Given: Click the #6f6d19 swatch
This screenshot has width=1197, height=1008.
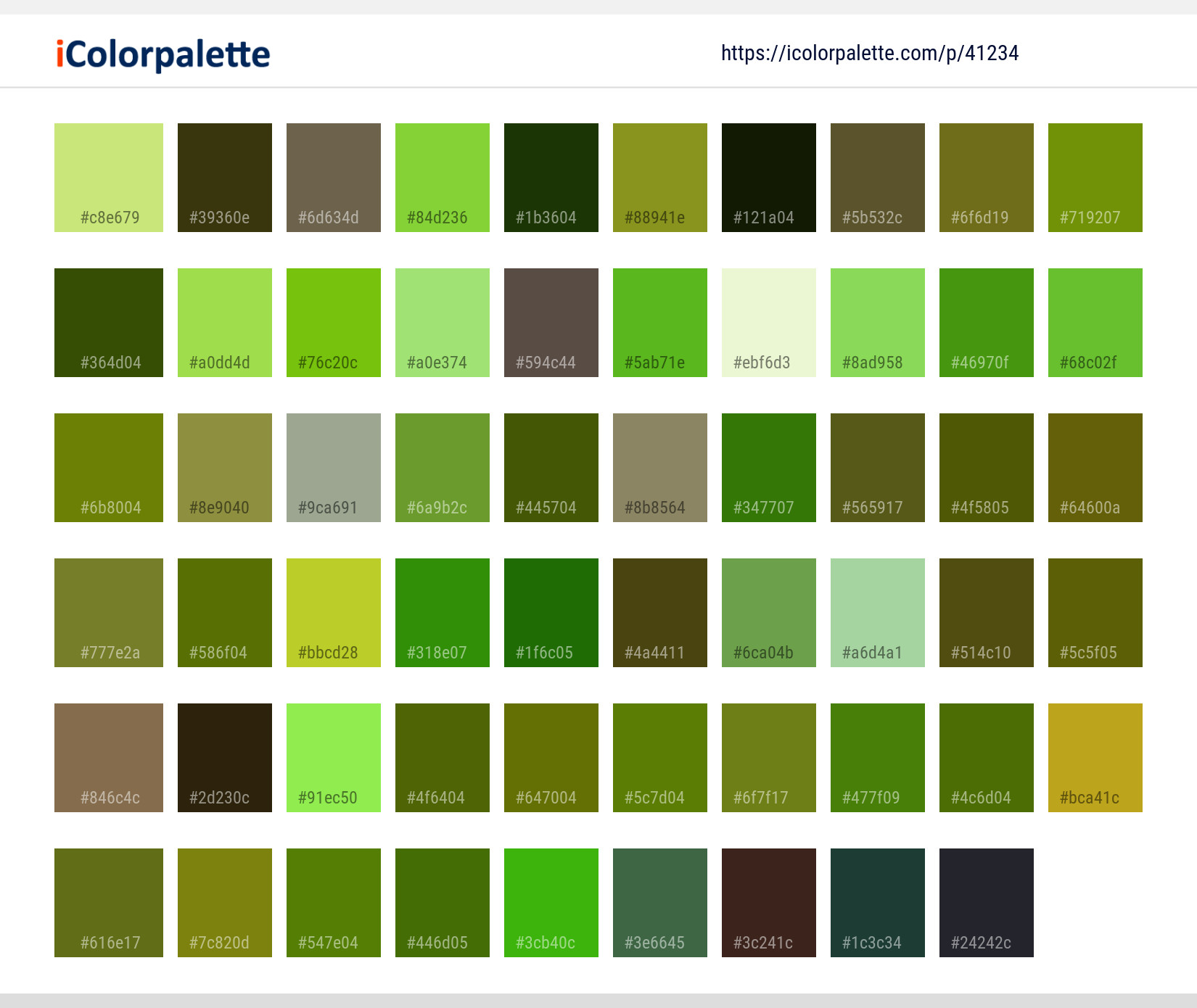Looking at the screenshot, I should tap(987, 178).
